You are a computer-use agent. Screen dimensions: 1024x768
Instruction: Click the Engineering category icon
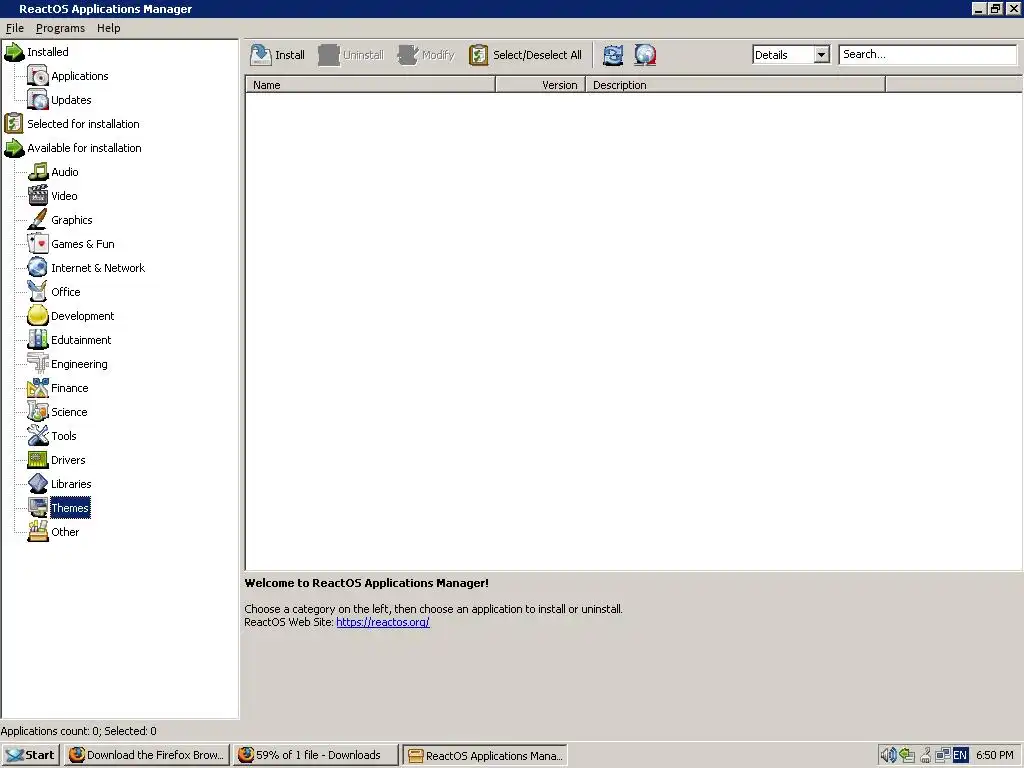38,364
